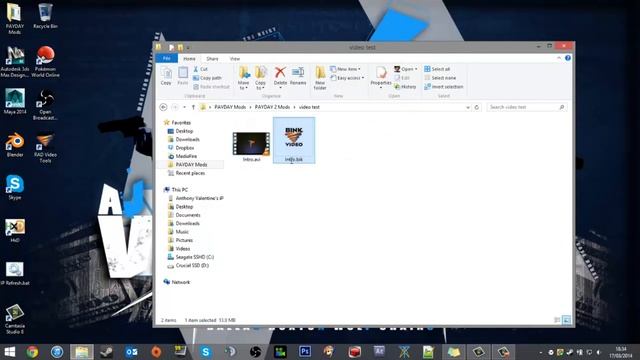Open Pokemon World Online desktop shortcut
Viewport: 640px width, 360px height.
point(45,61)
